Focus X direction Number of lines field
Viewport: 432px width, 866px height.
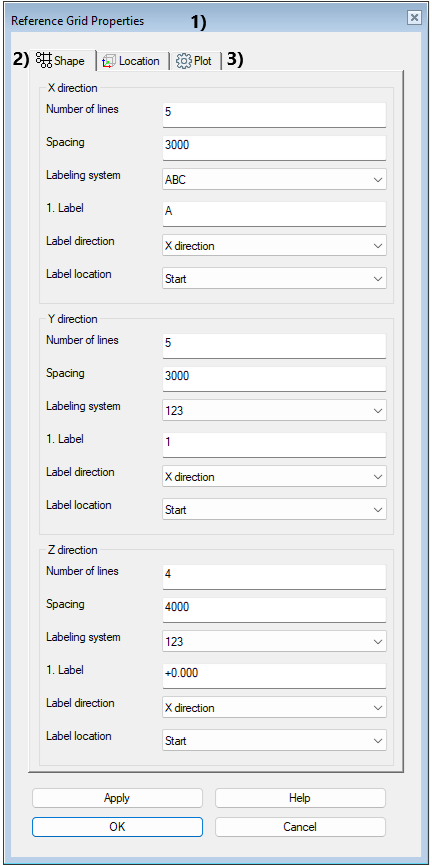pyautogui.click(x=275, y=114)
